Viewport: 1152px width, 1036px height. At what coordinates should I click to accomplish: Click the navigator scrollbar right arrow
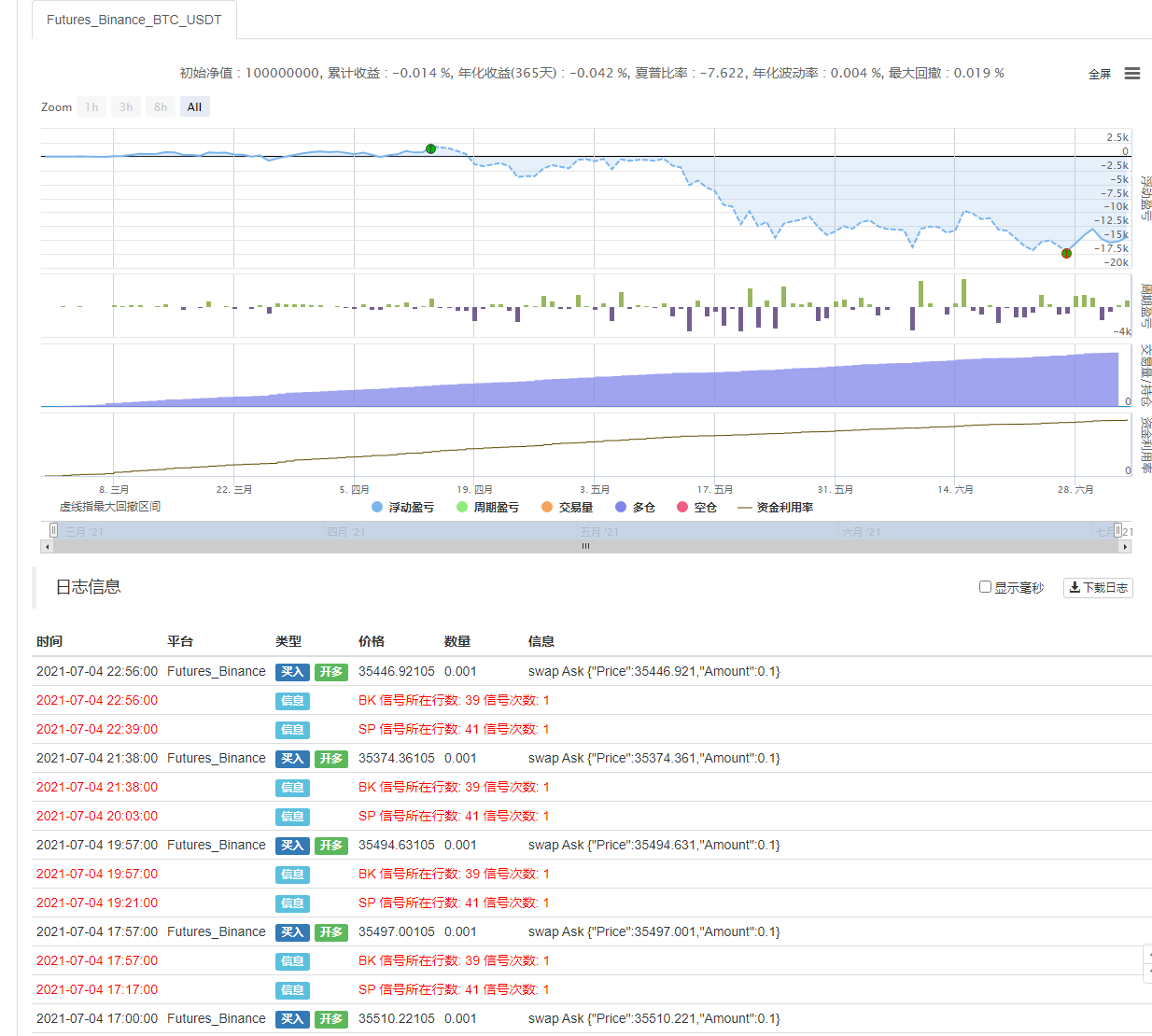tap(1125, 547)
